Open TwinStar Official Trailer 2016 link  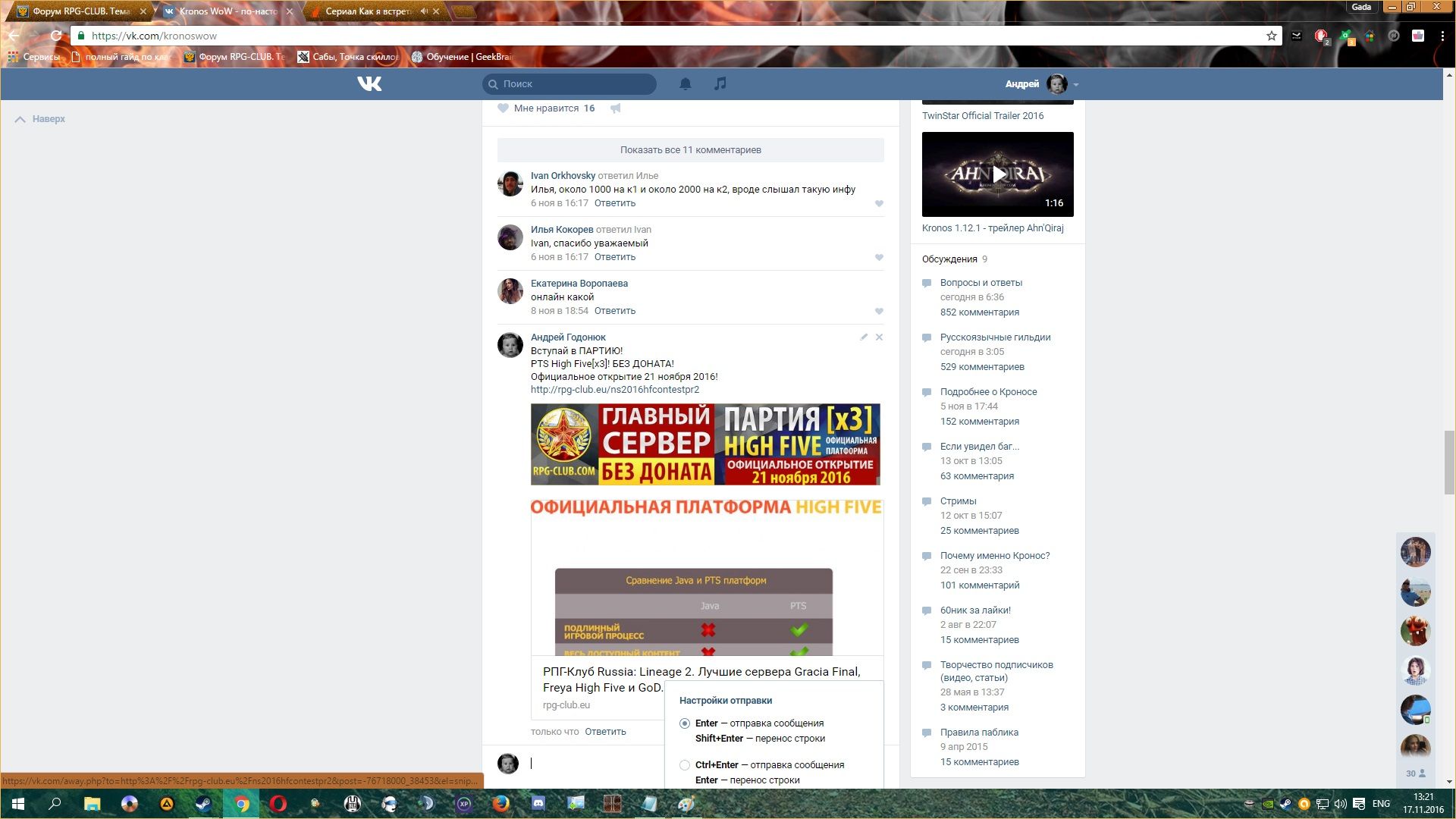983,116
